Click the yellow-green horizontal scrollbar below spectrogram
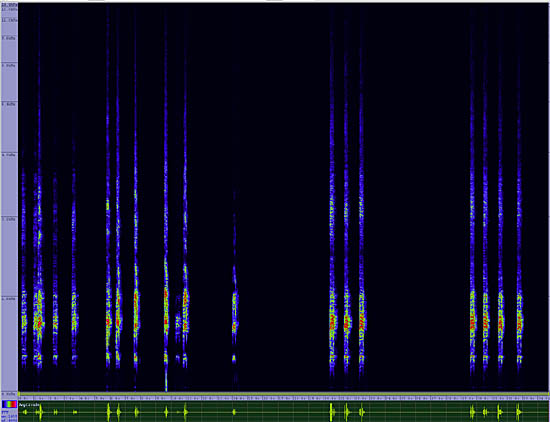The height and width of the screenshot is (422, 550). tap(284, 394)
